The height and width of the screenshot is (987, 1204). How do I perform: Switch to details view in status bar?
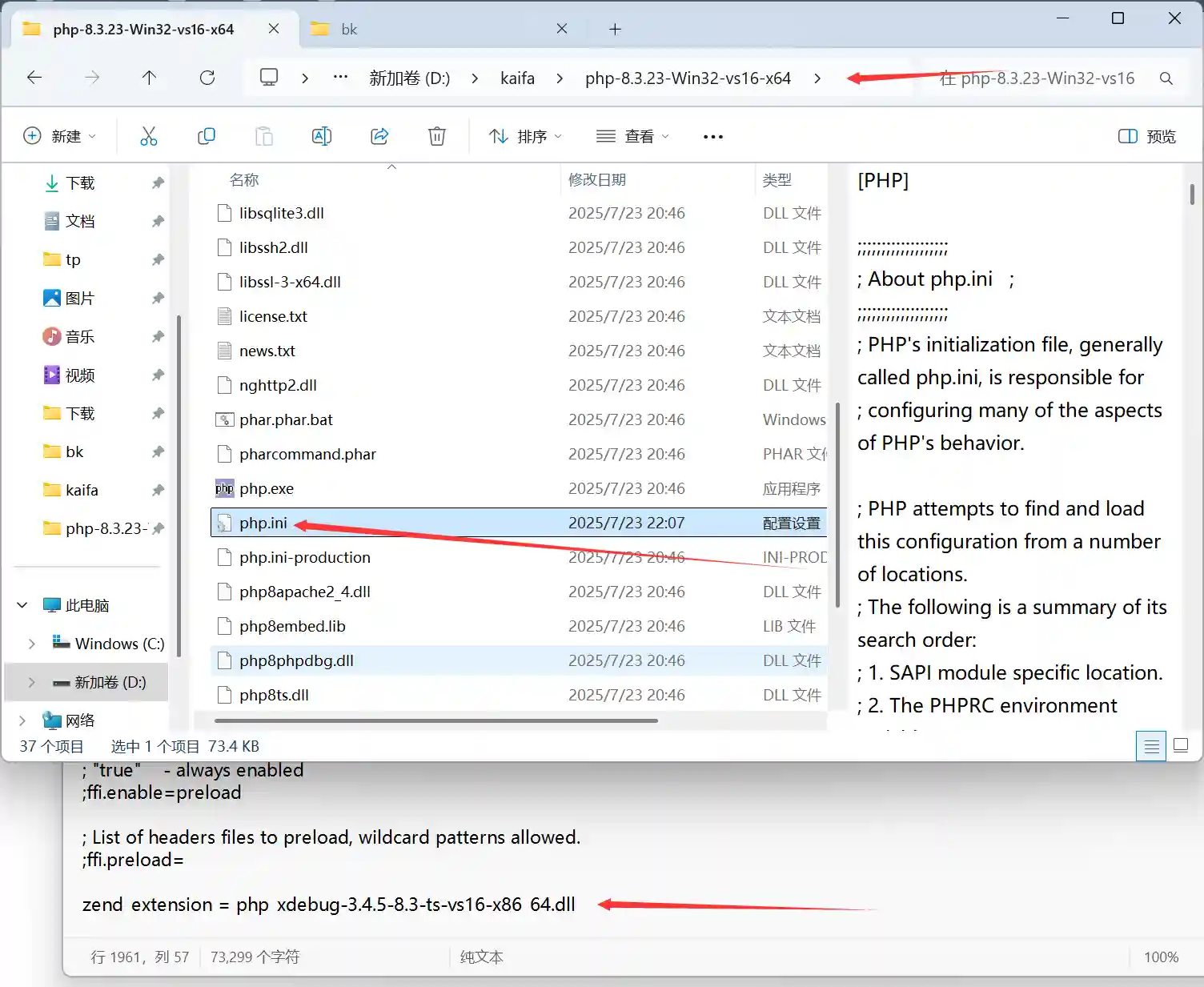coord(1151,745)
